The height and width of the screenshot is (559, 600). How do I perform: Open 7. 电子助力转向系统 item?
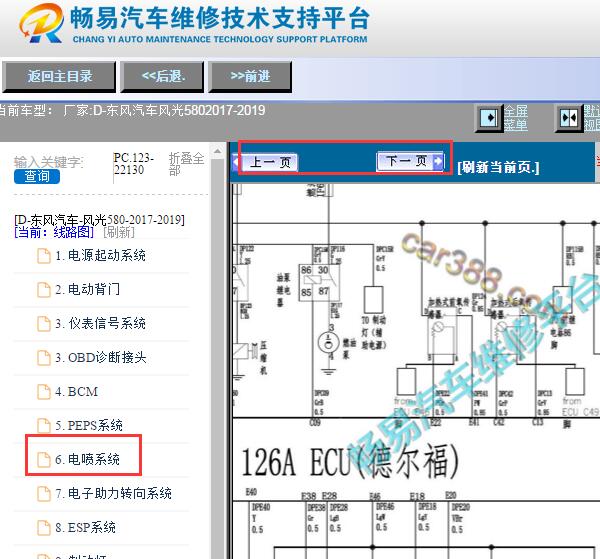point(113,493)
